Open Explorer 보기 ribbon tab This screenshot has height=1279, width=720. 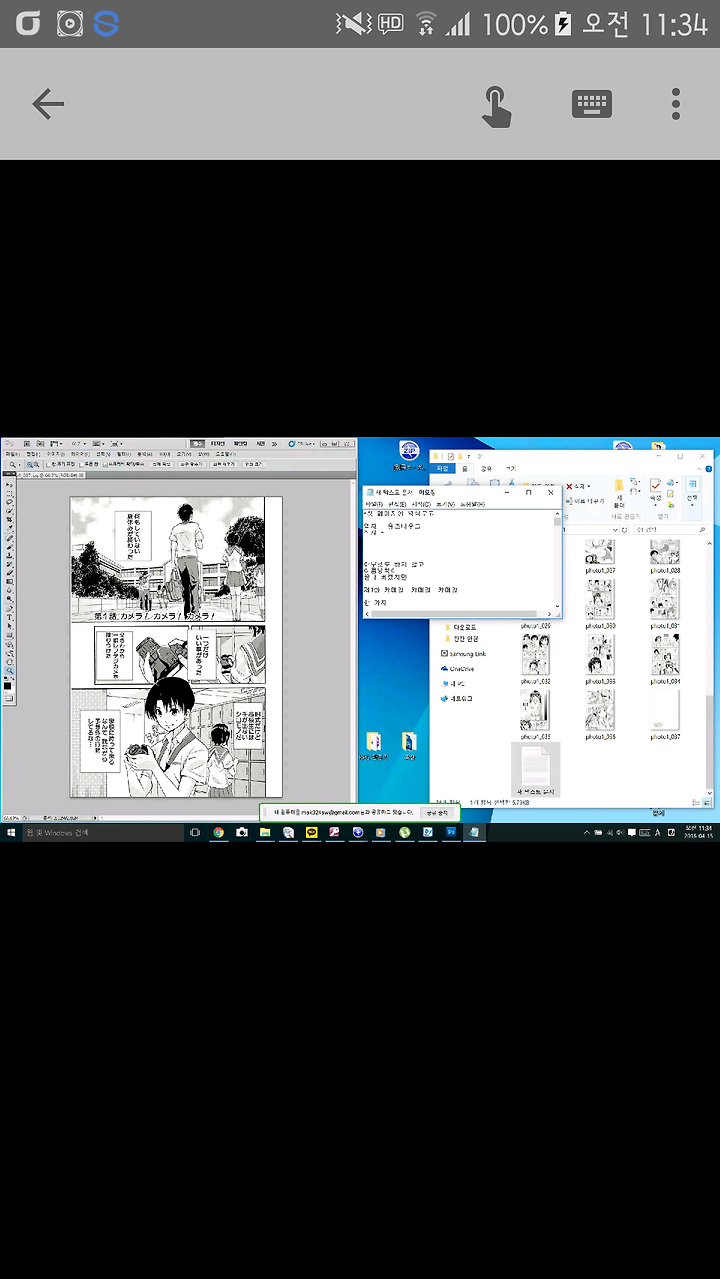pos(510,468)
